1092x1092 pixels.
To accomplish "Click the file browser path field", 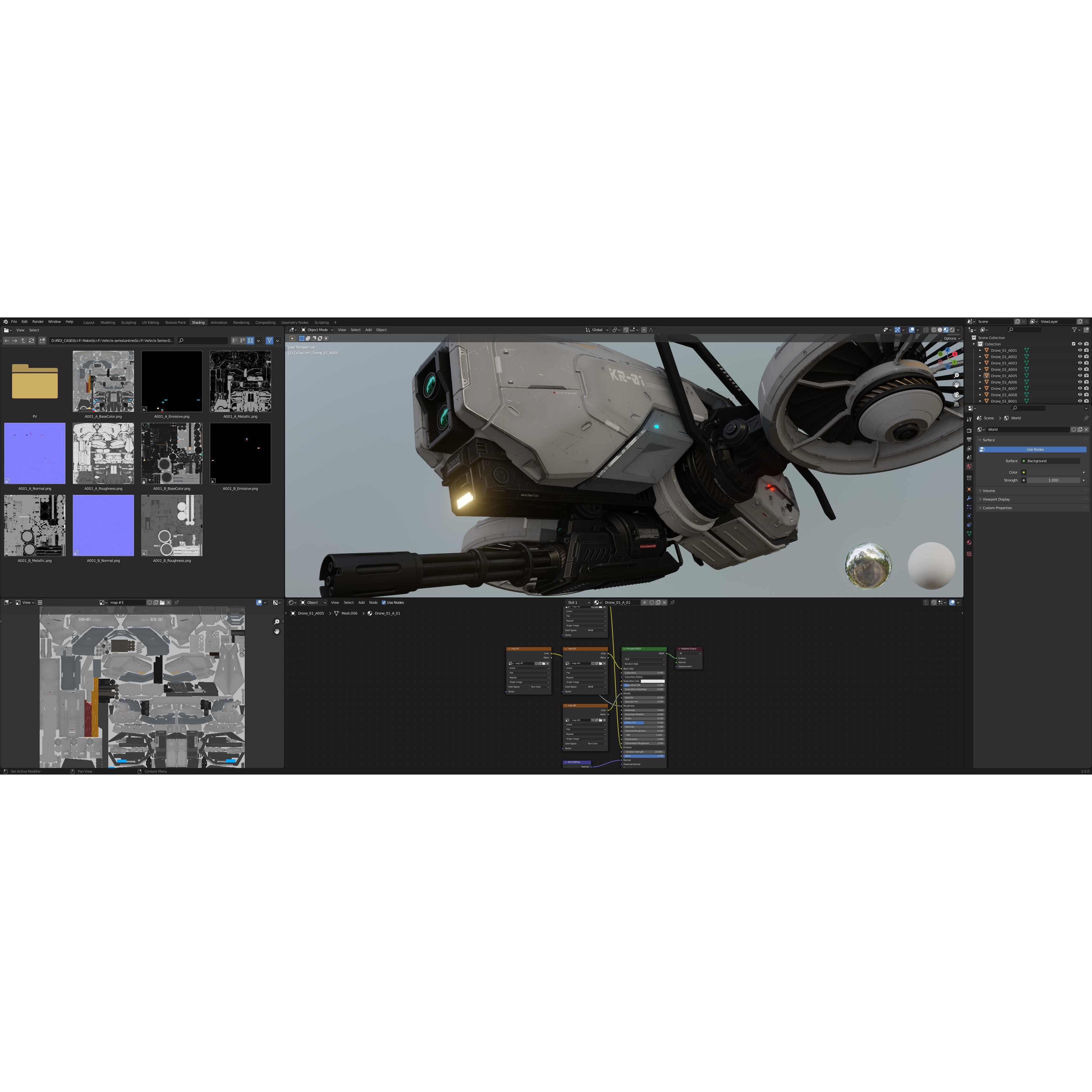I will (111, 340).
